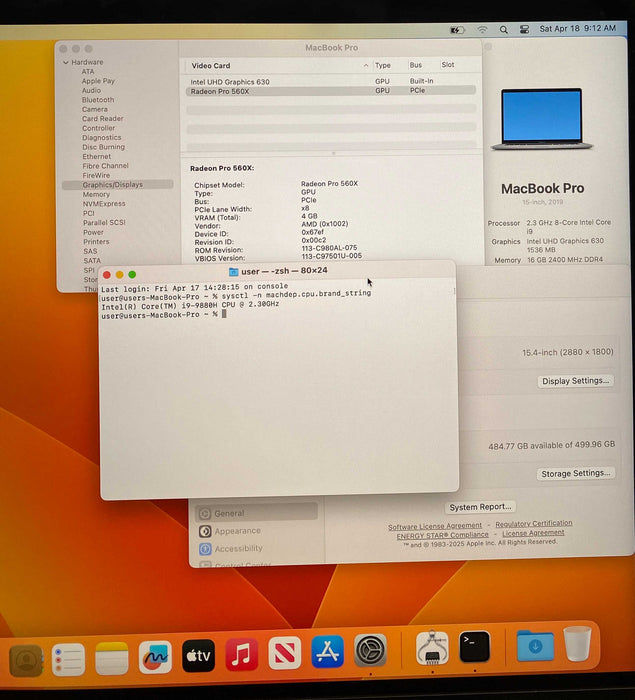Click the Terminal title folder icon
635x700 pixels.
coord(233,271)
